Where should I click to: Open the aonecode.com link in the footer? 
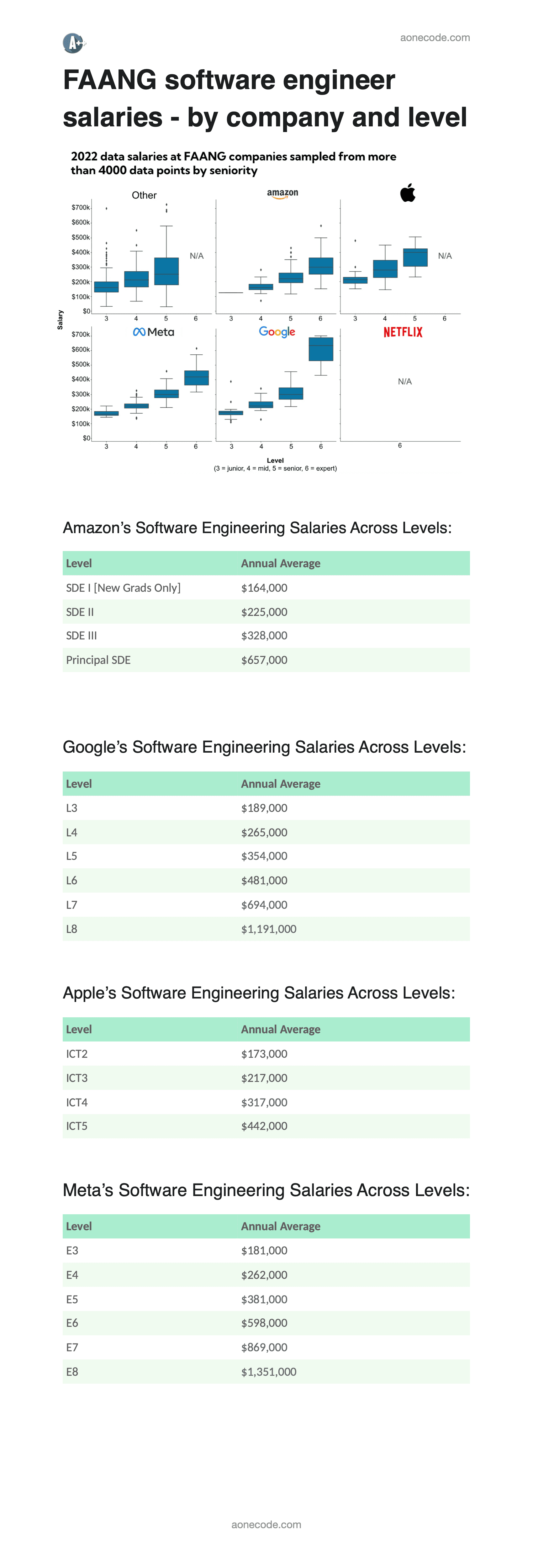266,1524
